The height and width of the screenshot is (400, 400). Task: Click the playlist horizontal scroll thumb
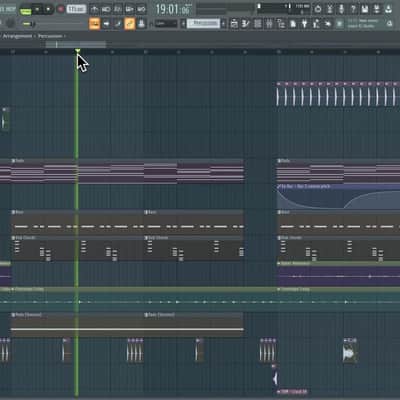[x=76, y=44]
